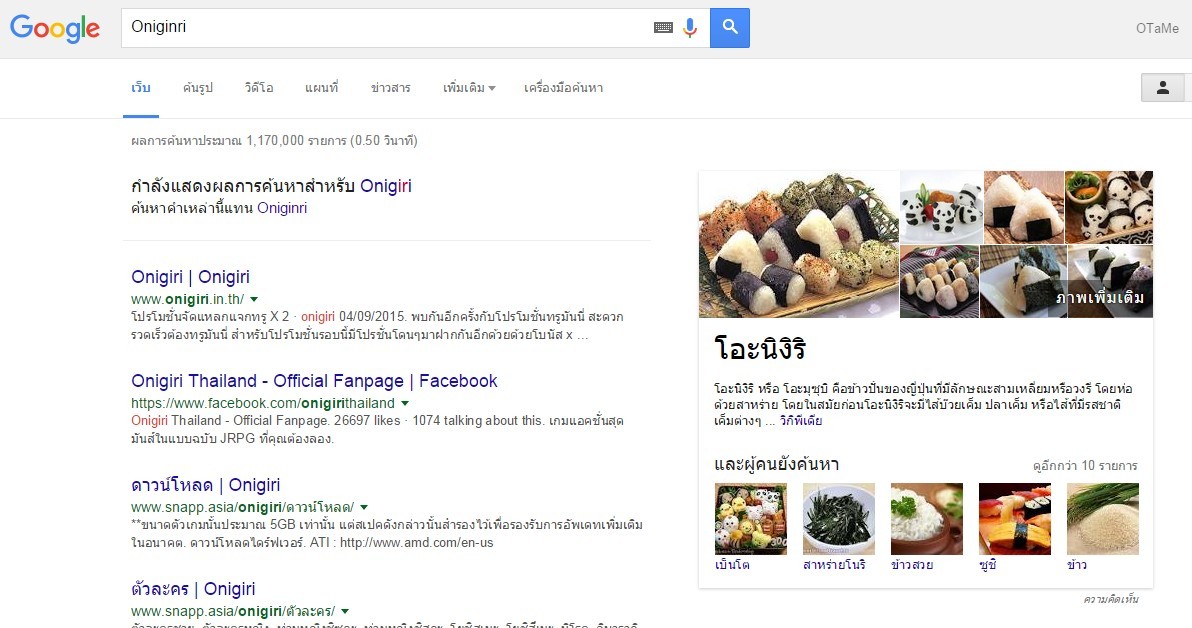Open the แผนที่ tab
The height and width of the screenshot is (628, 1192).
[x=322, y=88]
